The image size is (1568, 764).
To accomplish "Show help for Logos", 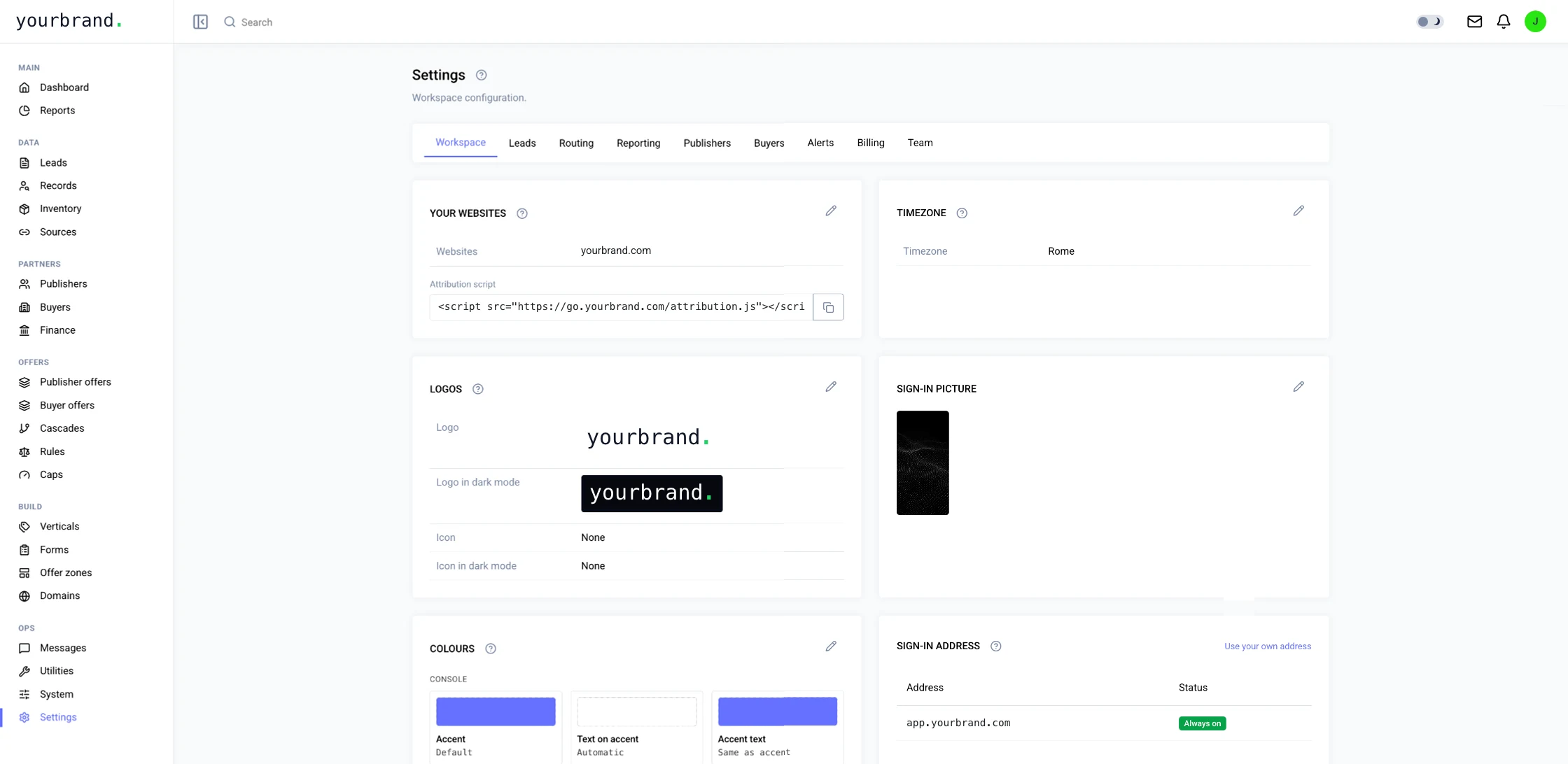I will pos(478,389).
